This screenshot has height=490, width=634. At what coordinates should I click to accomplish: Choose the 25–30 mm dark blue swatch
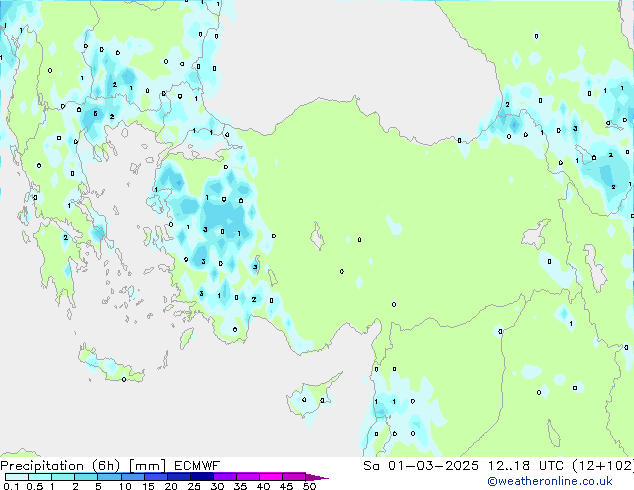[202, 477]
